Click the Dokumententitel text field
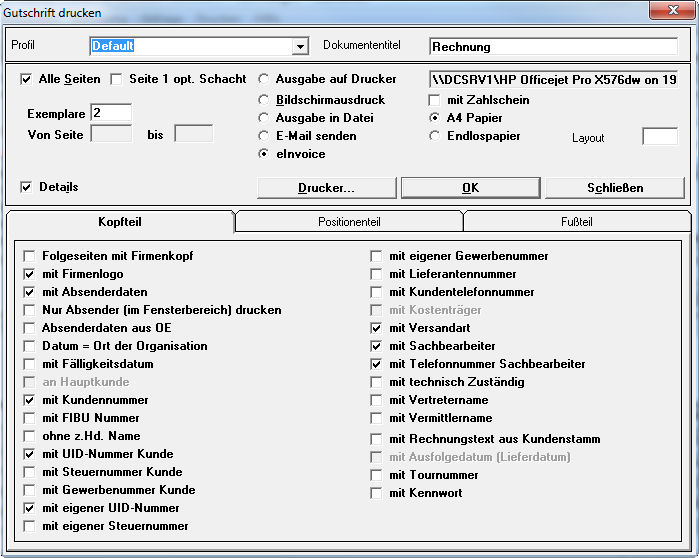The image size is (699, 558). [553, 46]
